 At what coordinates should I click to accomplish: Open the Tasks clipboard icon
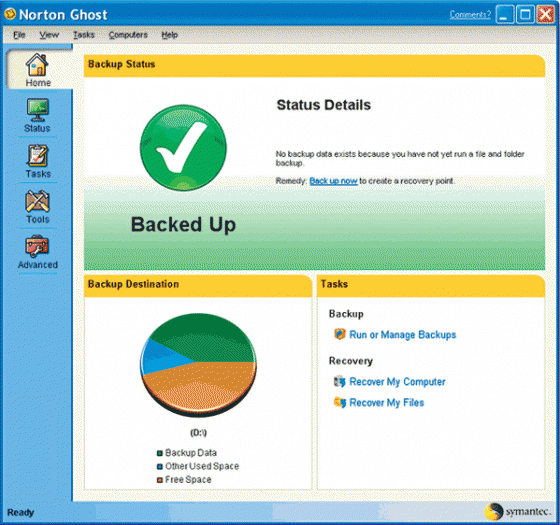point(38,155)
